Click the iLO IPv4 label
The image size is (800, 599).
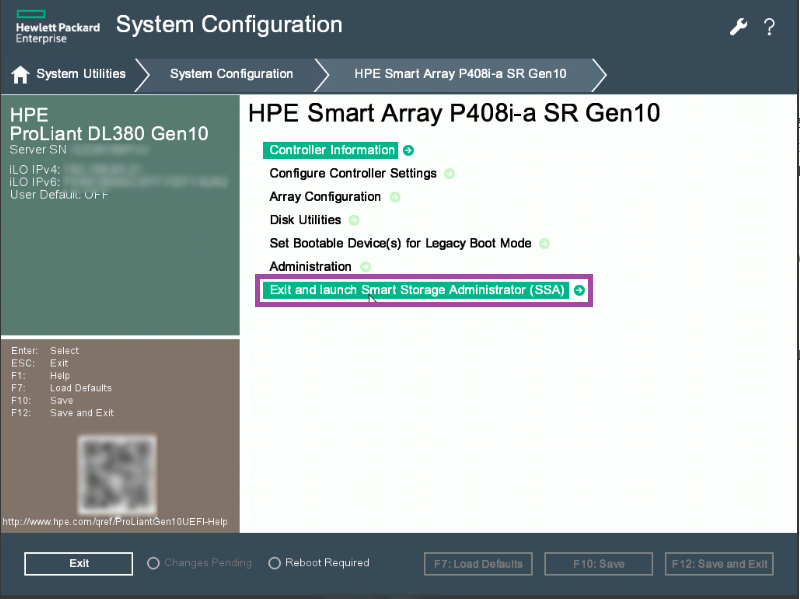[35, 170]
